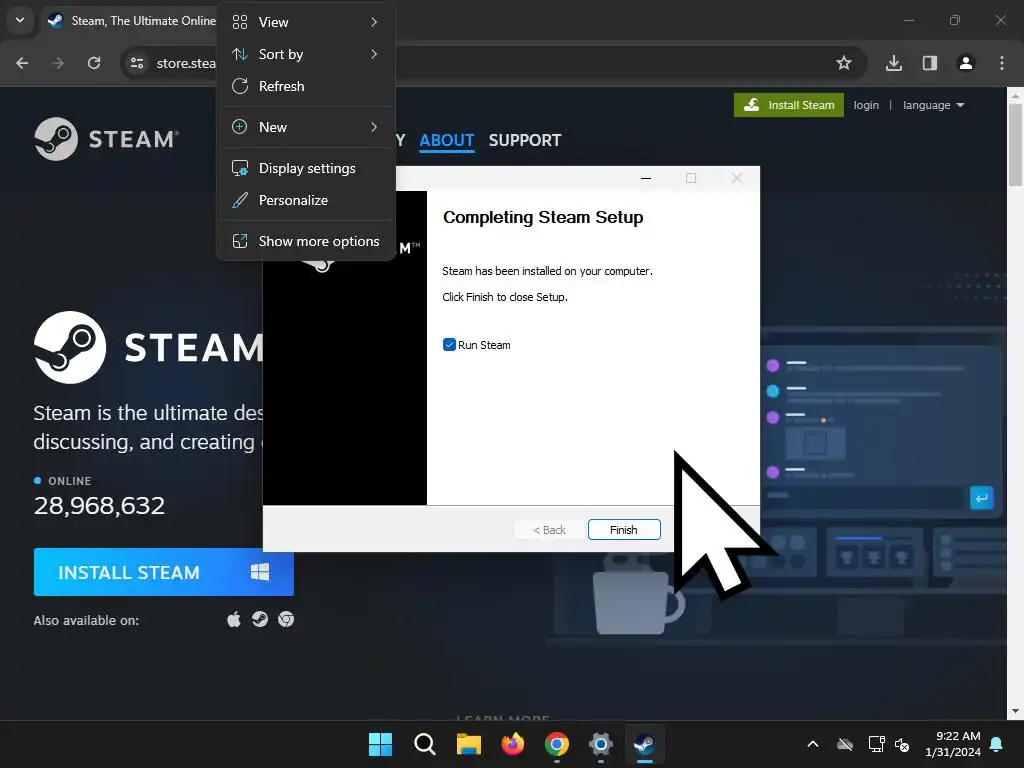The image size is (1024, 768).
Task: Select Display settings in context menu
Action: point(306,168)
